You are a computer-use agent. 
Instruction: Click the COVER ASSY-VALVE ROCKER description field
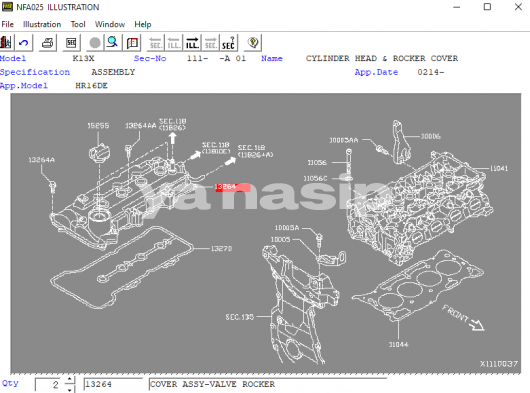(267, 384)
